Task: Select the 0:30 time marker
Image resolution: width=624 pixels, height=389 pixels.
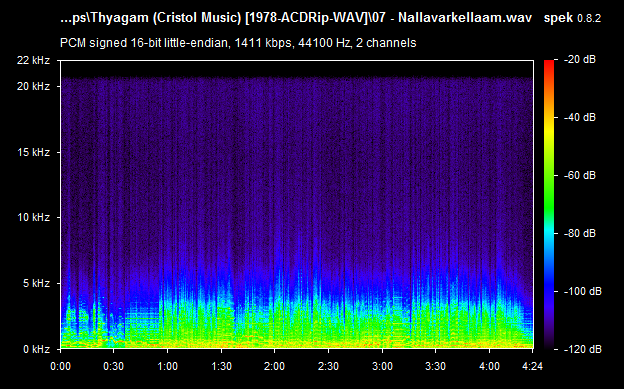Action: pyautogui.click(x=113, y=366)
